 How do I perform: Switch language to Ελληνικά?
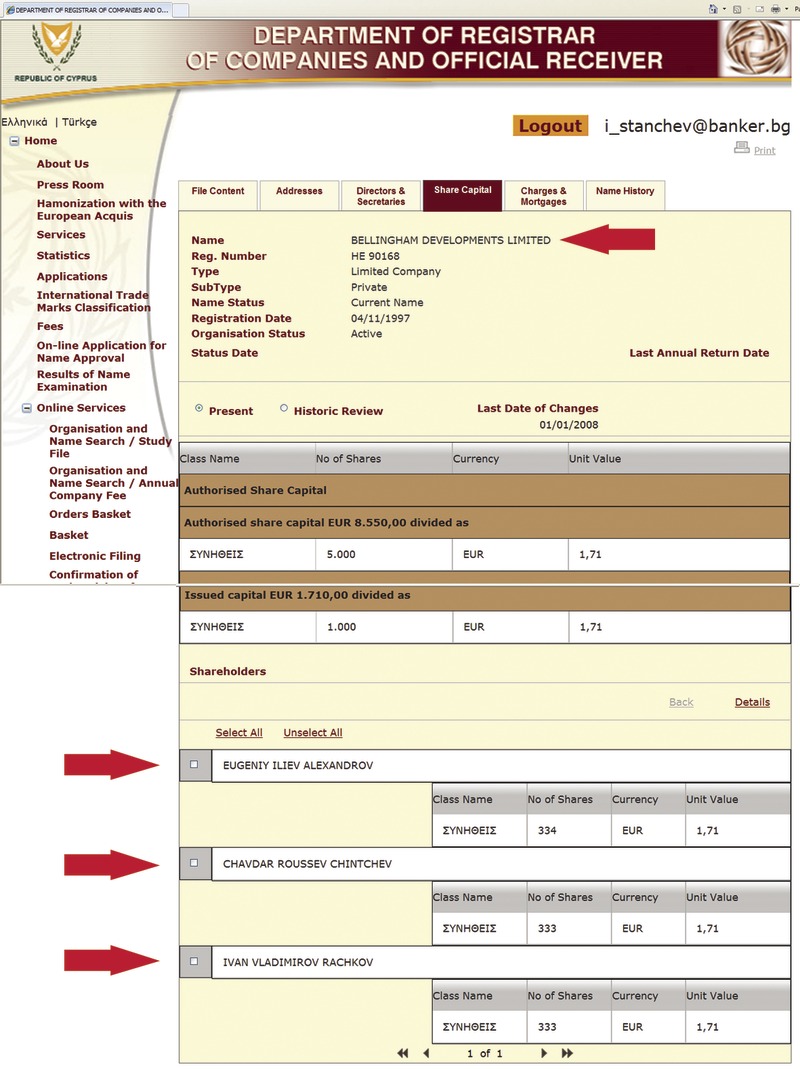25,122
